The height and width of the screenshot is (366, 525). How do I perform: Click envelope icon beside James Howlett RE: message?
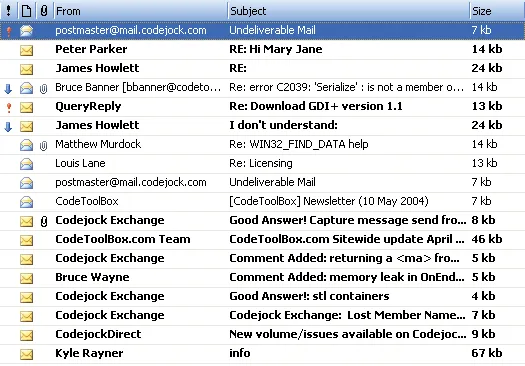point(26,69)
